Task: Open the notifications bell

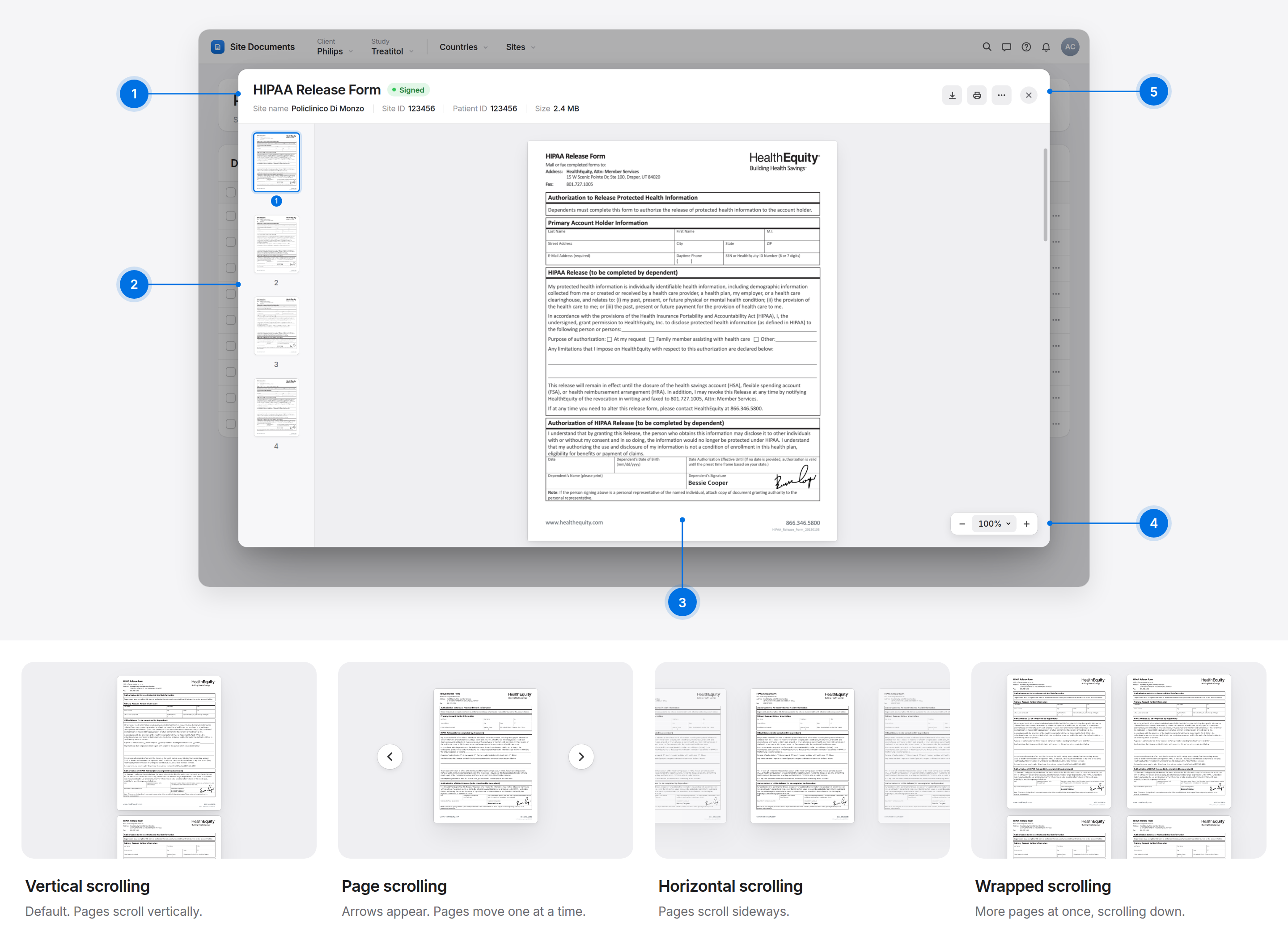Action: coord(1046,47)
